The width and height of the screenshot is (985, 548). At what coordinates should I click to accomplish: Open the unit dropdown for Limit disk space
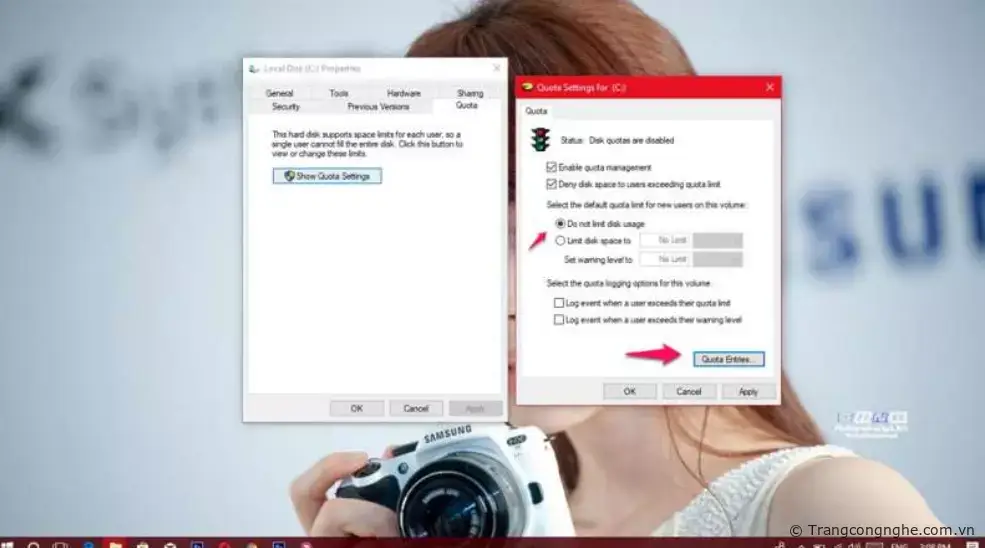click(x=718, y=240)
